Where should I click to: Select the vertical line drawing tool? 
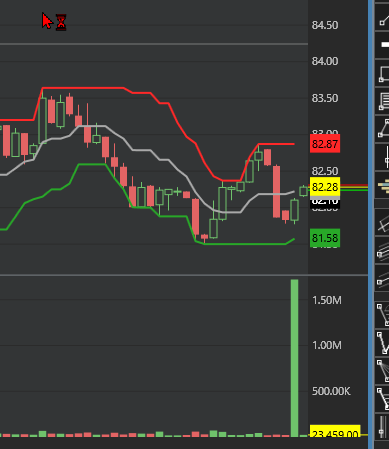click(x=383, y=157)
